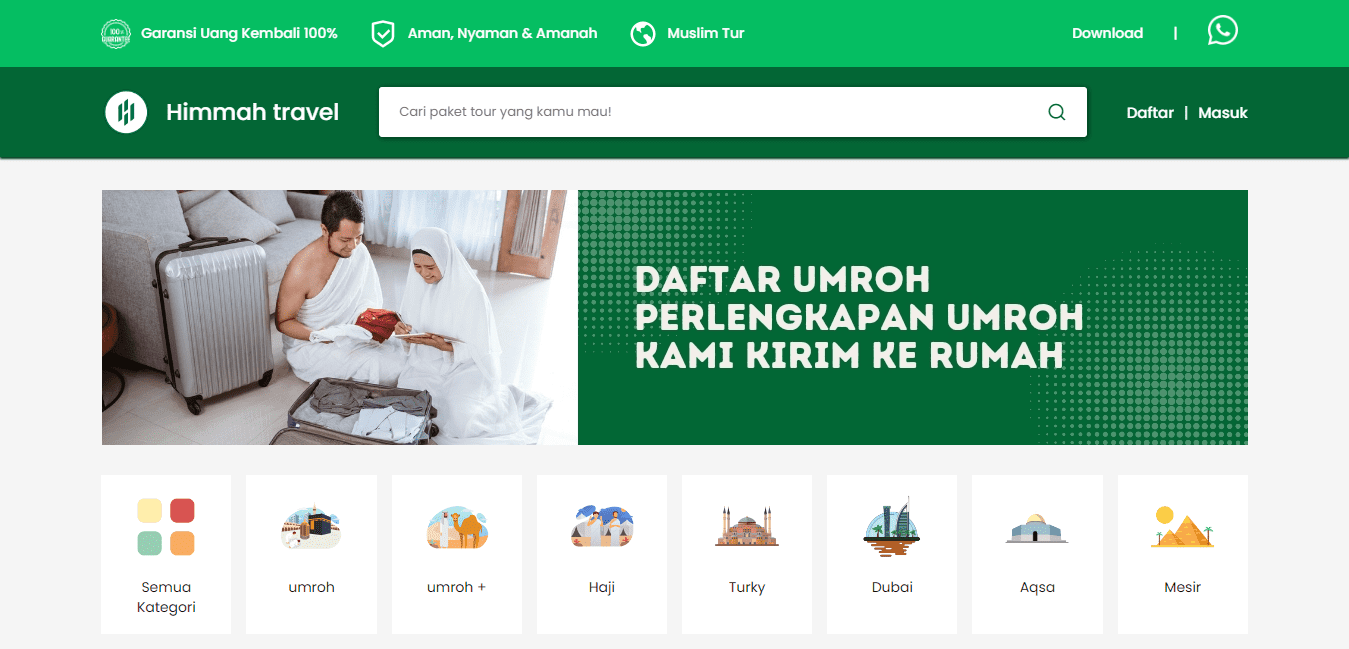Open the Download link

[1107, 33]
